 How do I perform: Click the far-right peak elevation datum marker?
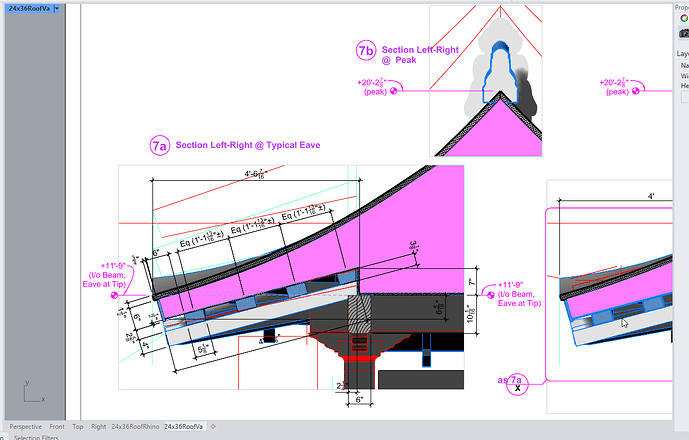point(635,91)
